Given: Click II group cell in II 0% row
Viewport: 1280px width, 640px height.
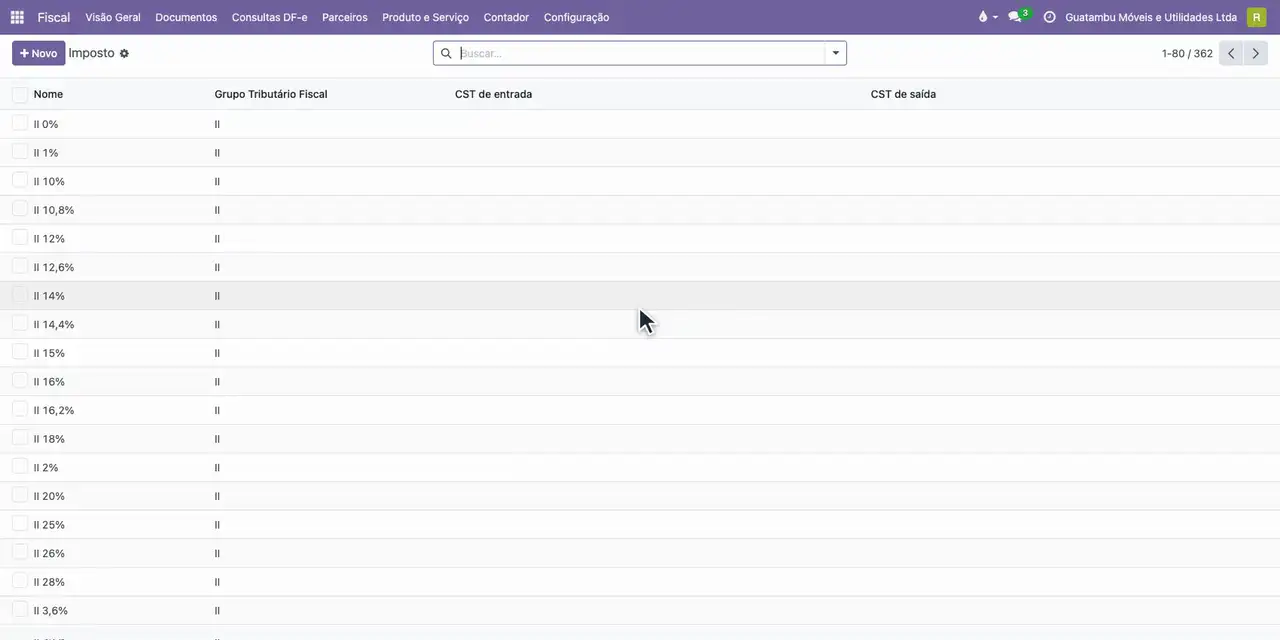Looking at the screenshot, I should click(x=217, y=124).
